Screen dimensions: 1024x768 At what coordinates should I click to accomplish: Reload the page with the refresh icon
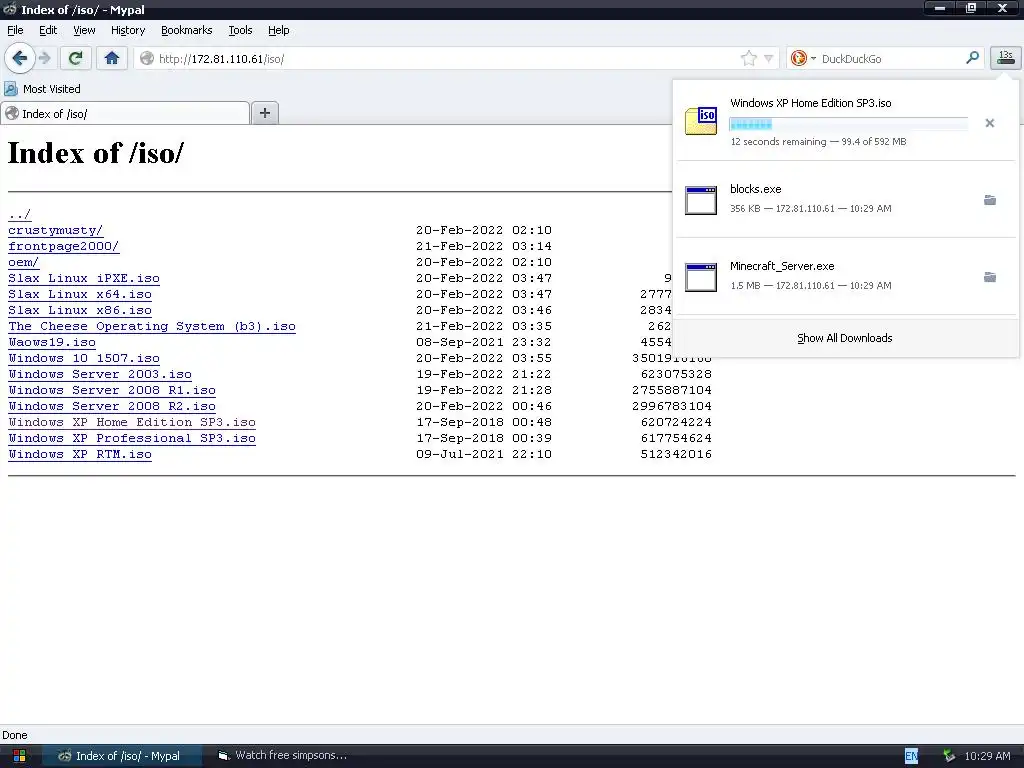[75, 58]
